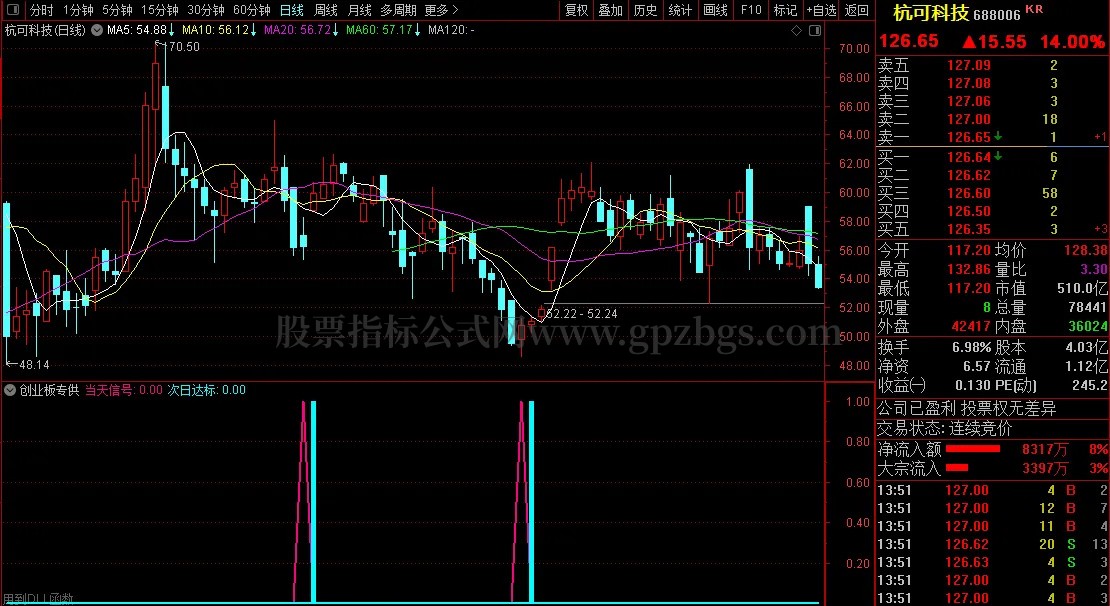Screen dimensions: 1110x606
Task: Select the 分时 intraday tab
Action: (x=41, y=10)
